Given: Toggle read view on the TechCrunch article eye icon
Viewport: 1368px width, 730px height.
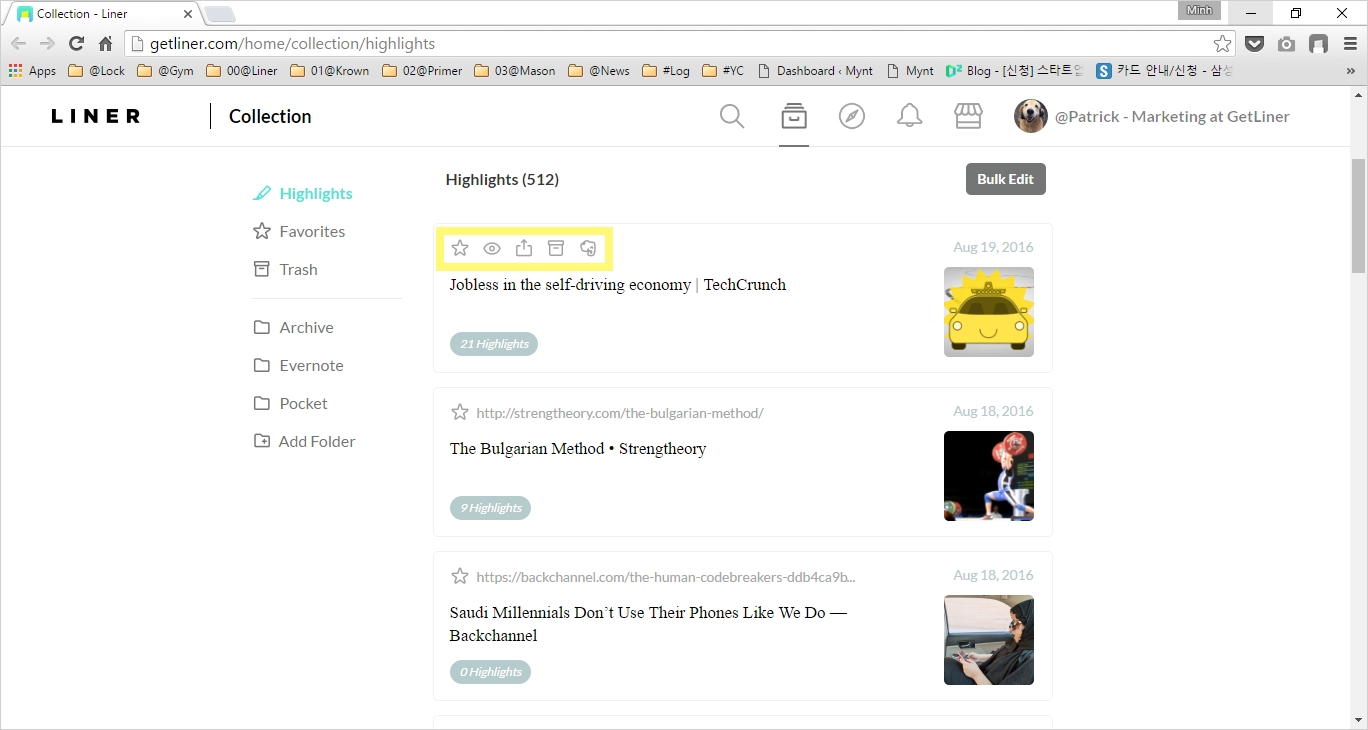Looking at the screenshot, I should [491, 248].
